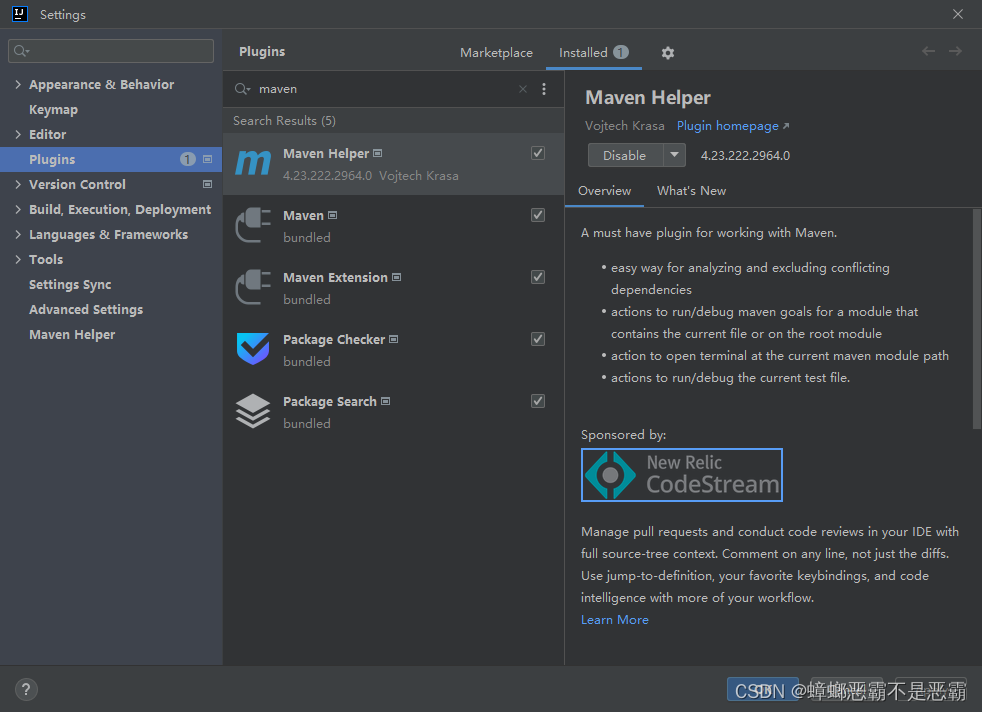Clear the maven plugin search text
Viewport: 982px width, 712px height.
click(x=523, y=89)
